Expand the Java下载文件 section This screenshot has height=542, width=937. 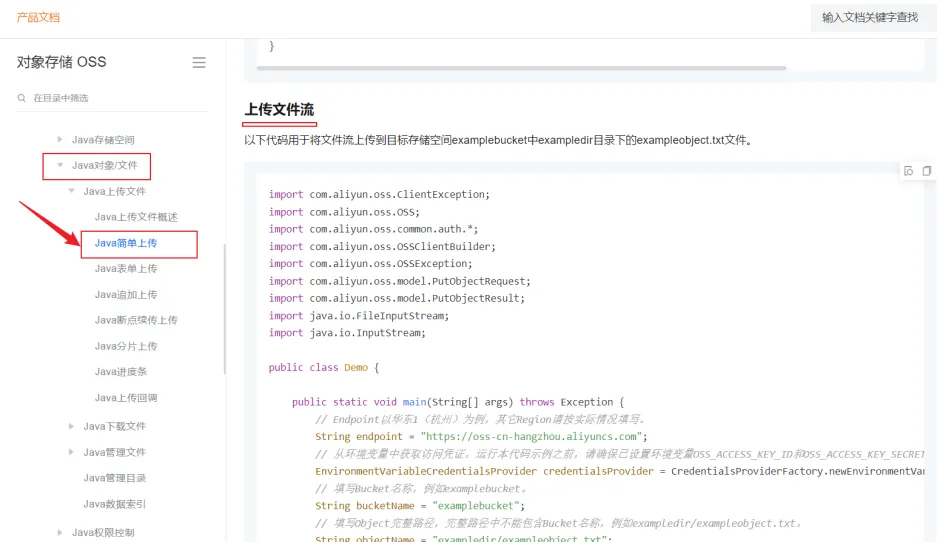tap(71, 427)
